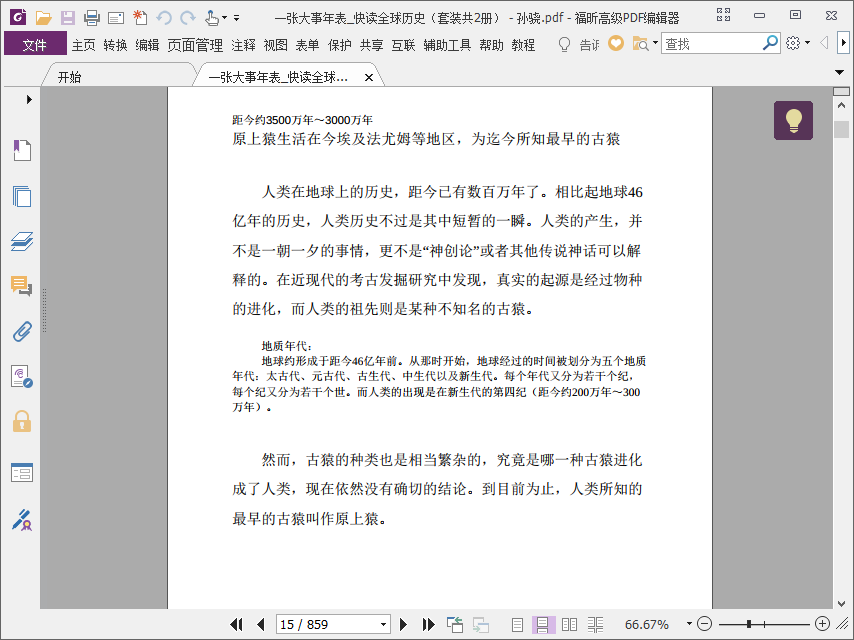Open the 注释 ribbon tab

(243, 45)
